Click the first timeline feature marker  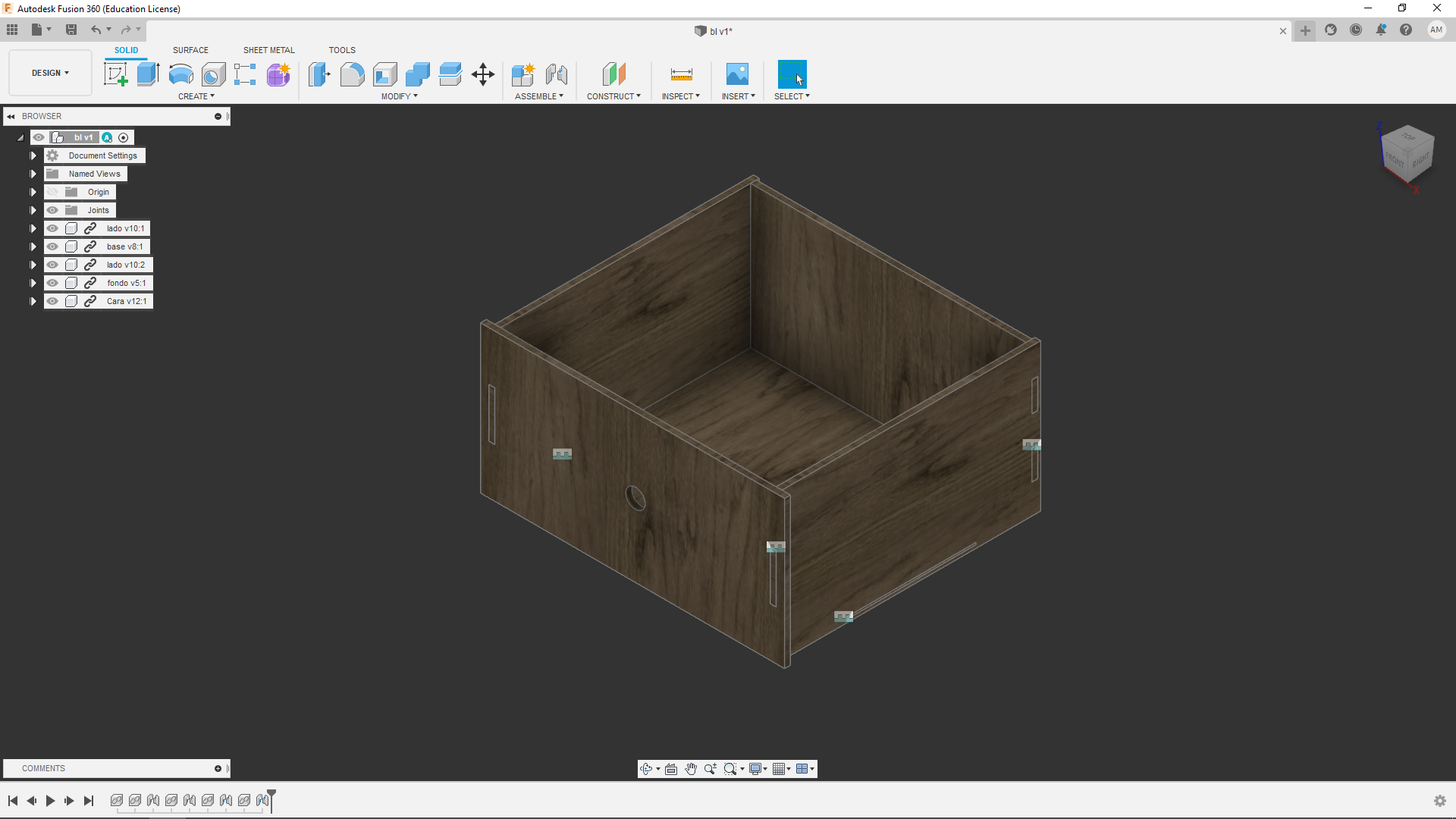116,800
